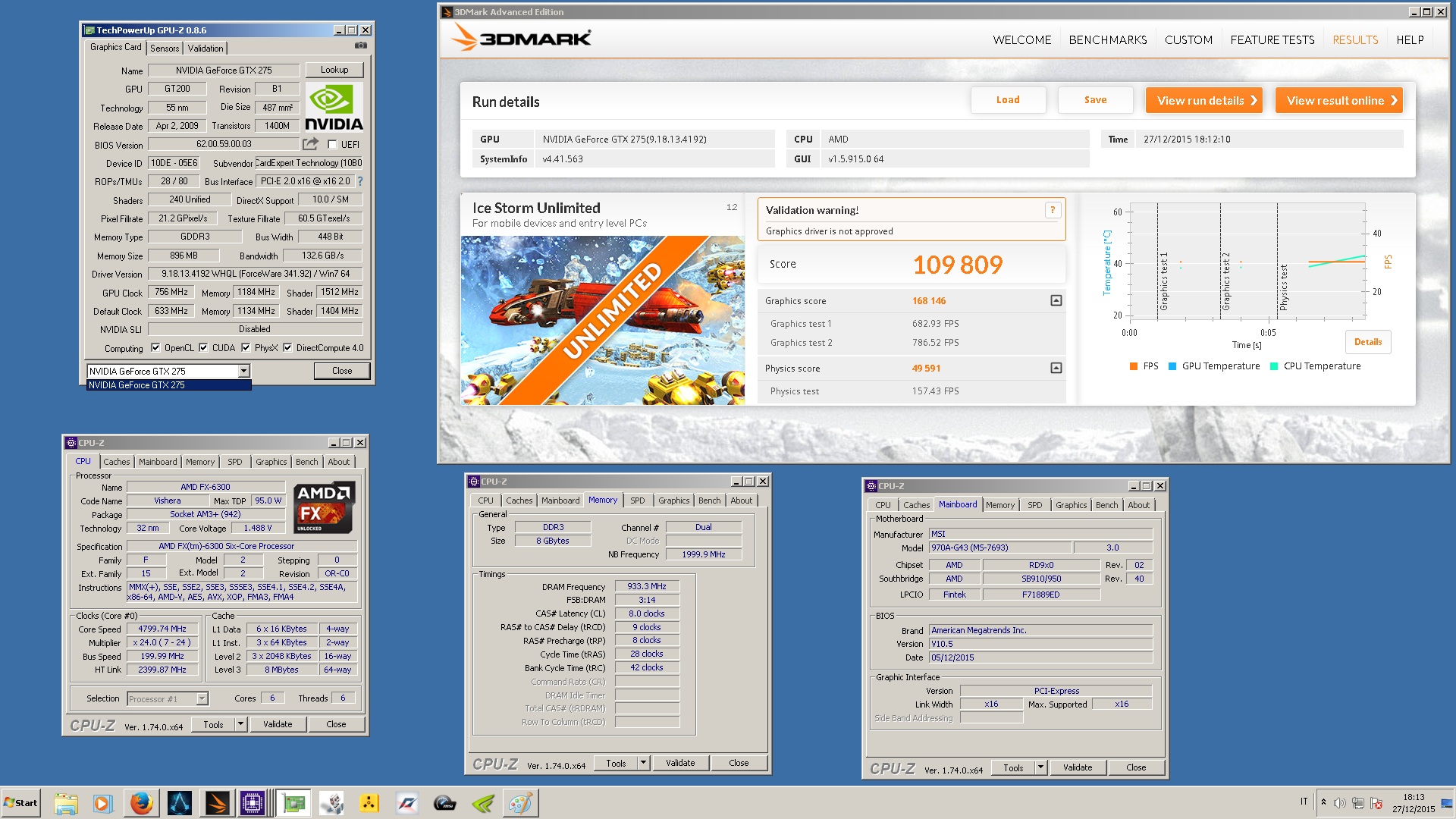1456x819 pixels.
Task: Open Windows Media Player from the taskbar
Action: [103, 803]
